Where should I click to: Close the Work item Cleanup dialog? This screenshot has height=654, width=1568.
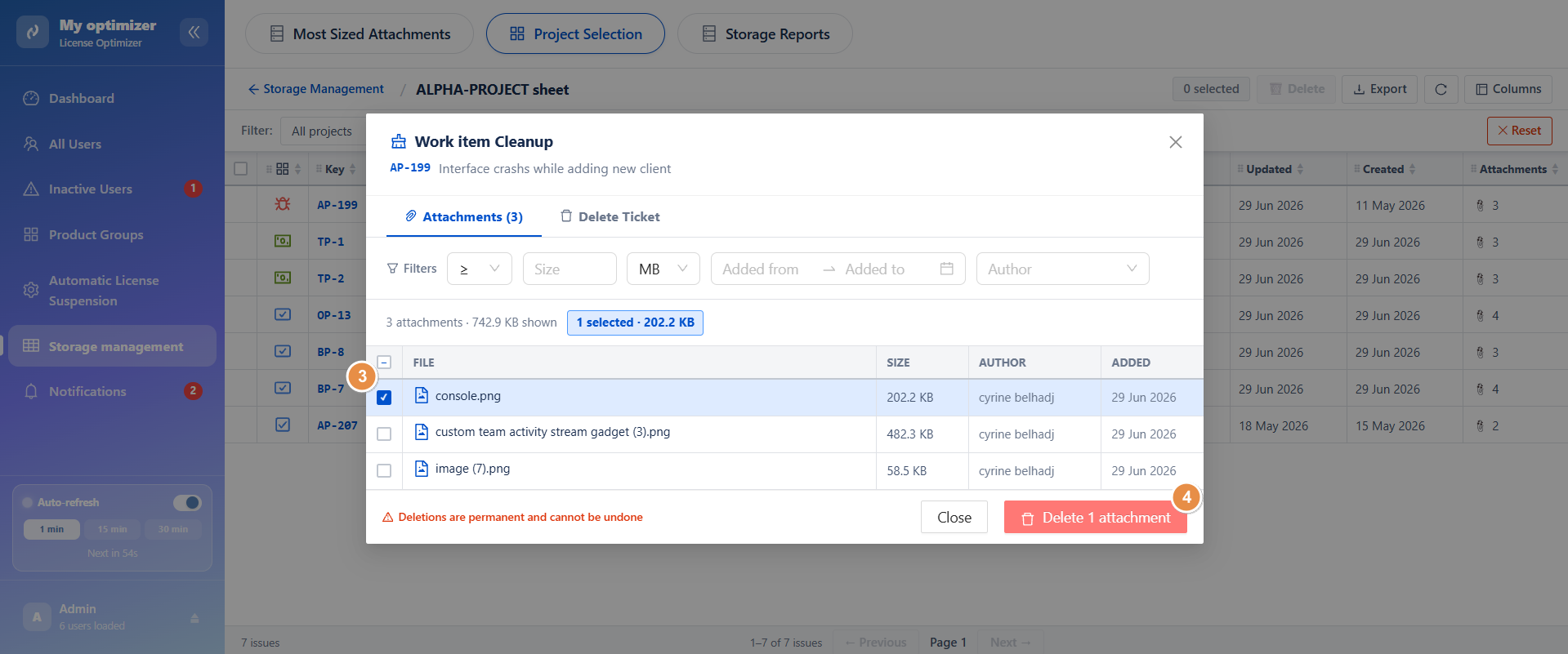pyautogui.click(x=1176, y=142)
